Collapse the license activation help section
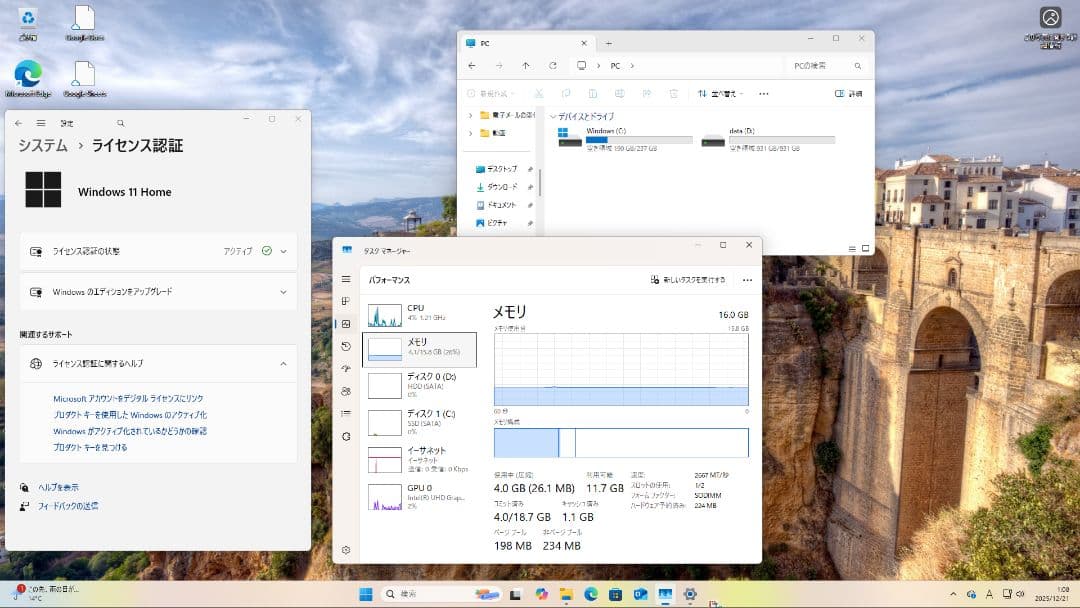 [283, 364]
